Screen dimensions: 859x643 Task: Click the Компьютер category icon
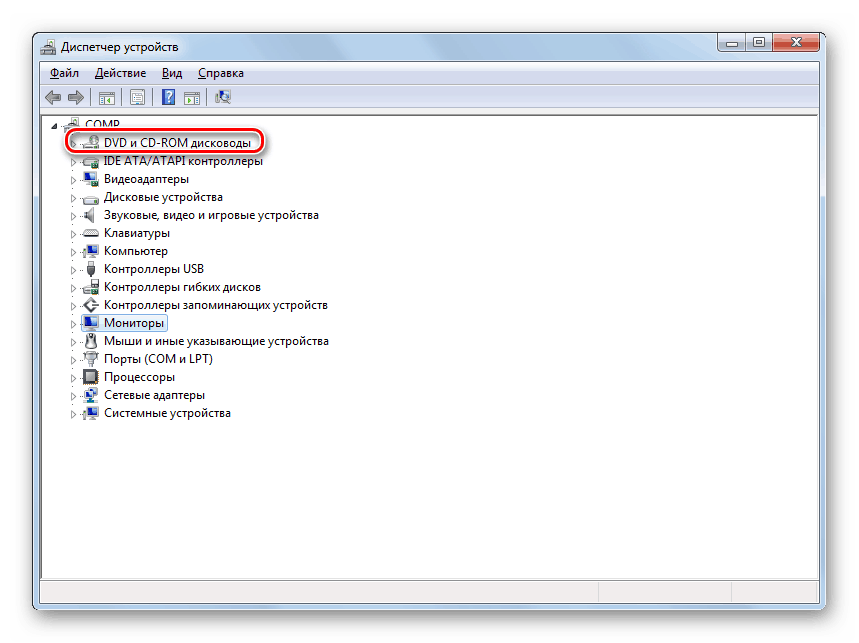(90, 251)
